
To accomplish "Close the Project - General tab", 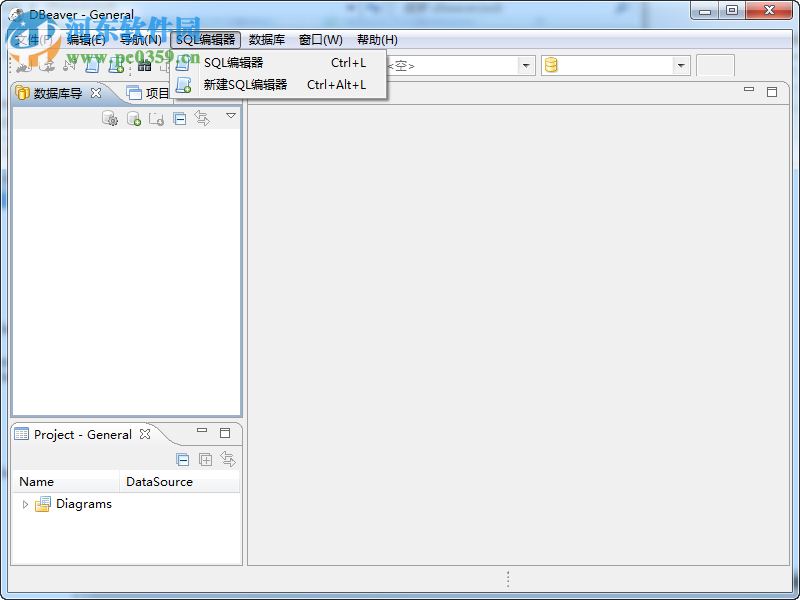I will pyautogui.click(x=145, y=434).
